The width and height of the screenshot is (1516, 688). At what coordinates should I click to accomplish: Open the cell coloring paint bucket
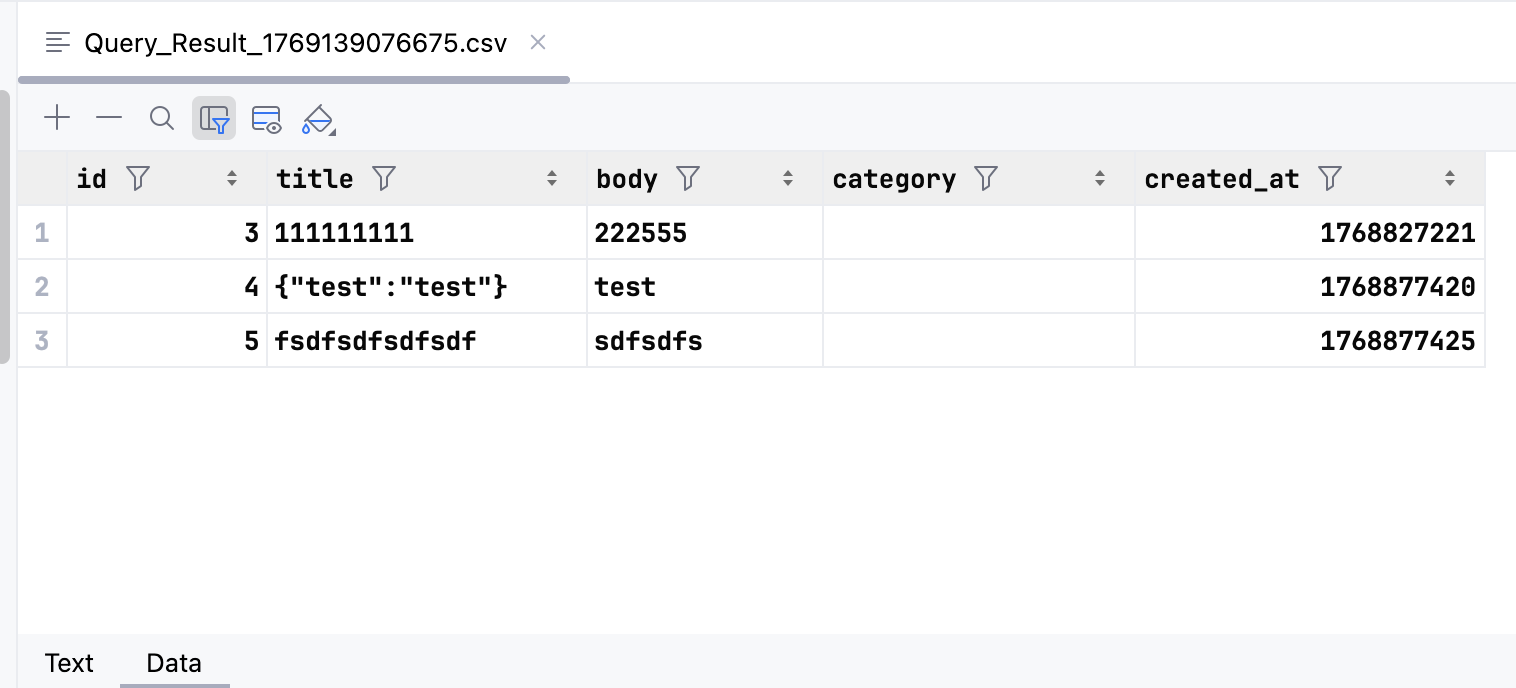pos(318,119)
